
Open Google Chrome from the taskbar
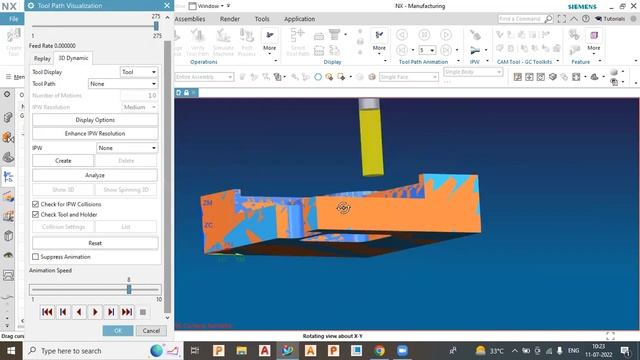(379, 351)
